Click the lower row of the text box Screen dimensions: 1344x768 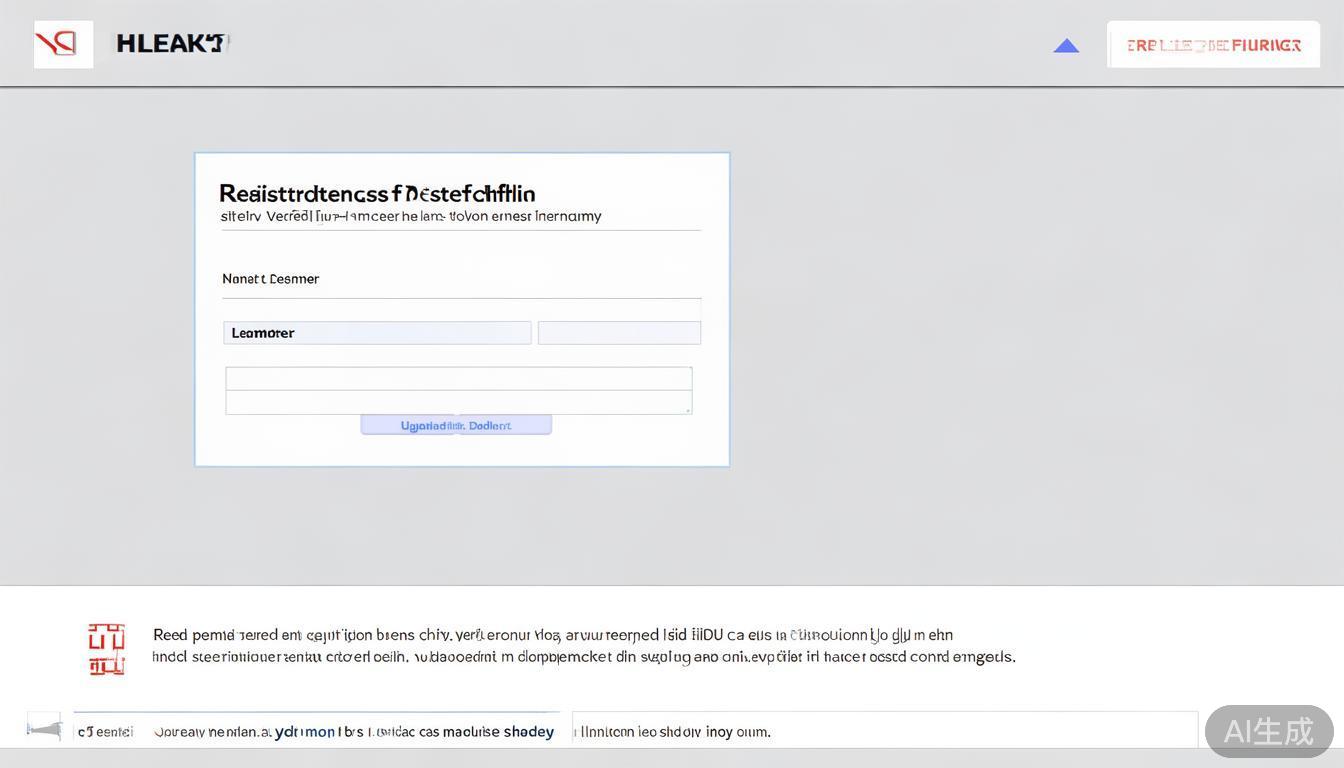458,402
